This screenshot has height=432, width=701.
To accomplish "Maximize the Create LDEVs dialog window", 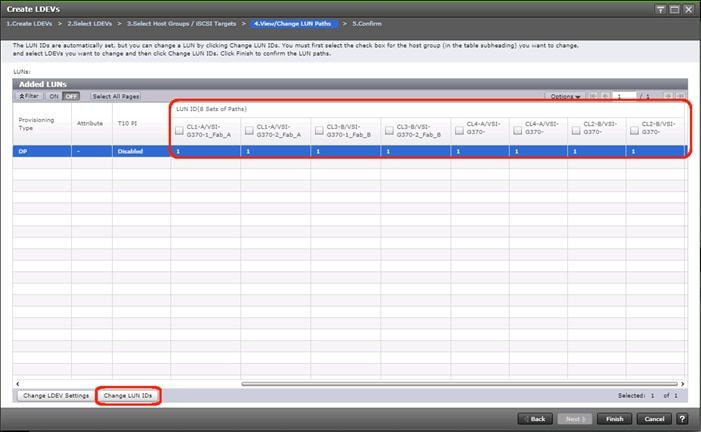I will pos(675,9).
